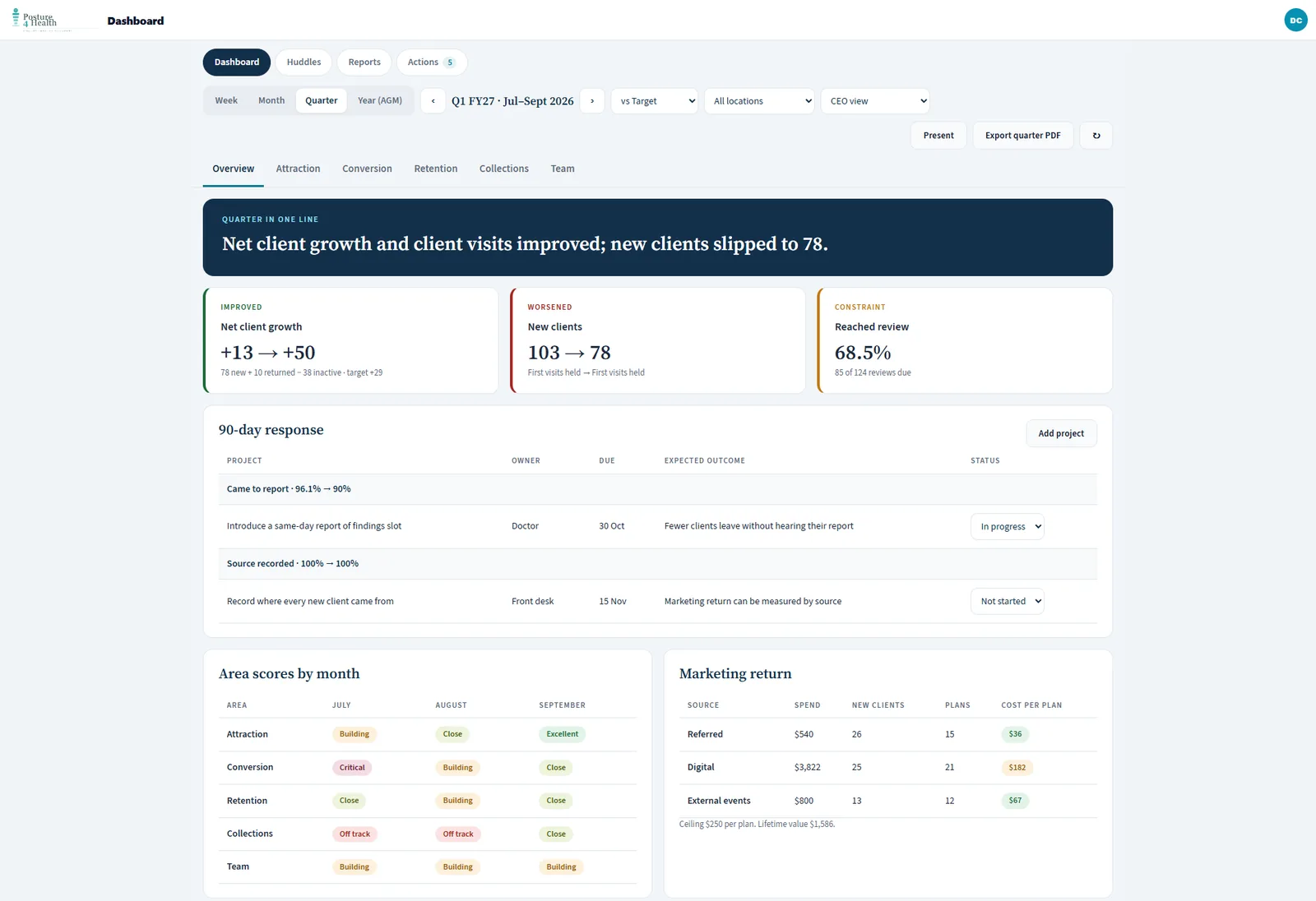Screen dimensions: 1316x901
Task: Open the CEO view dropdown
Action: point(875,101)
